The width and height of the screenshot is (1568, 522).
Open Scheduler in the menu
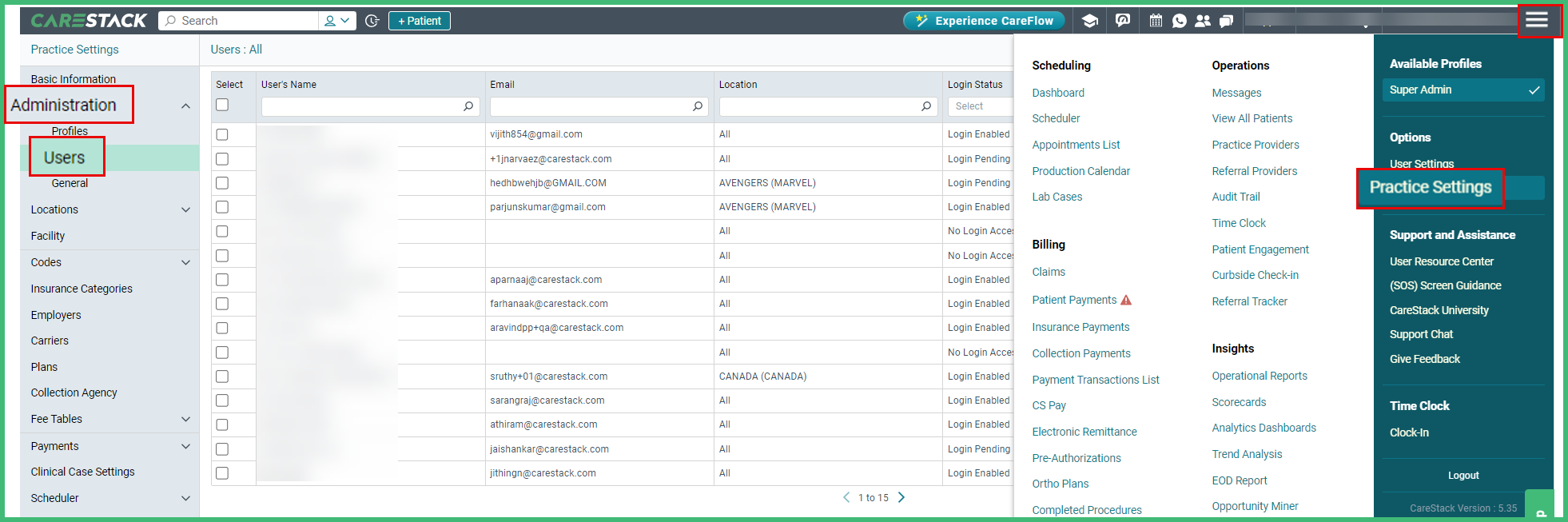click(x=1056, y=118)
